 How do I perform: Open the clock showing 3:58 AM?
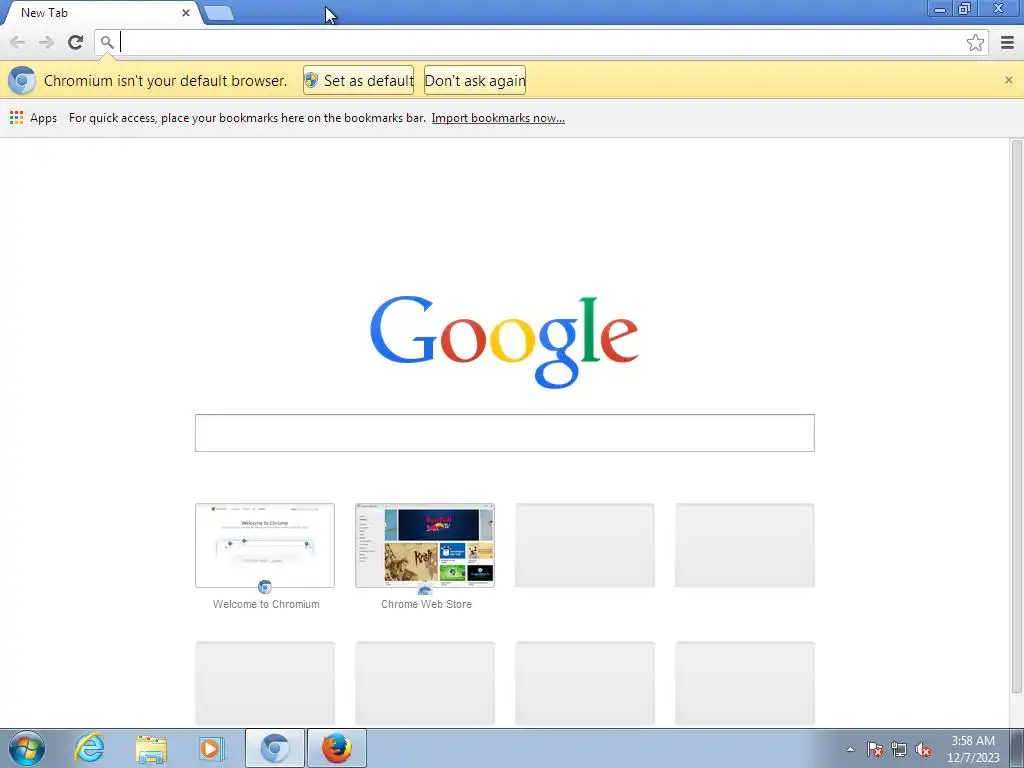click(973, 749)
